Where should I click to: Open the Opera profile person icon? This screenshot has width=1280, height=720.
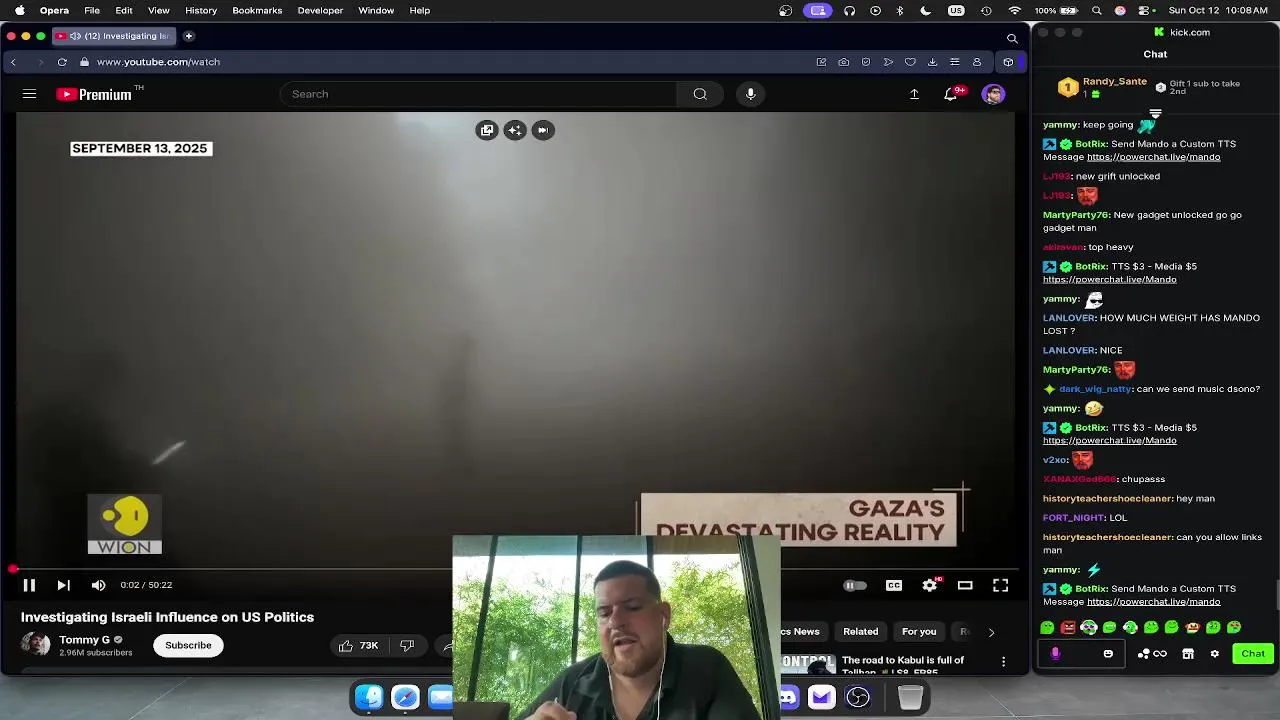pyautogui.click(x=977, y=62)
